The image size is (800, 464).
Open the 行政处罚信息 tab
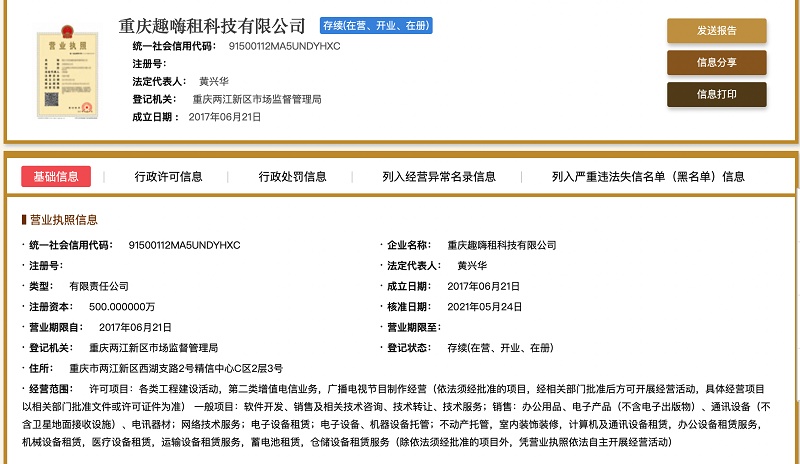click(292, 176)
